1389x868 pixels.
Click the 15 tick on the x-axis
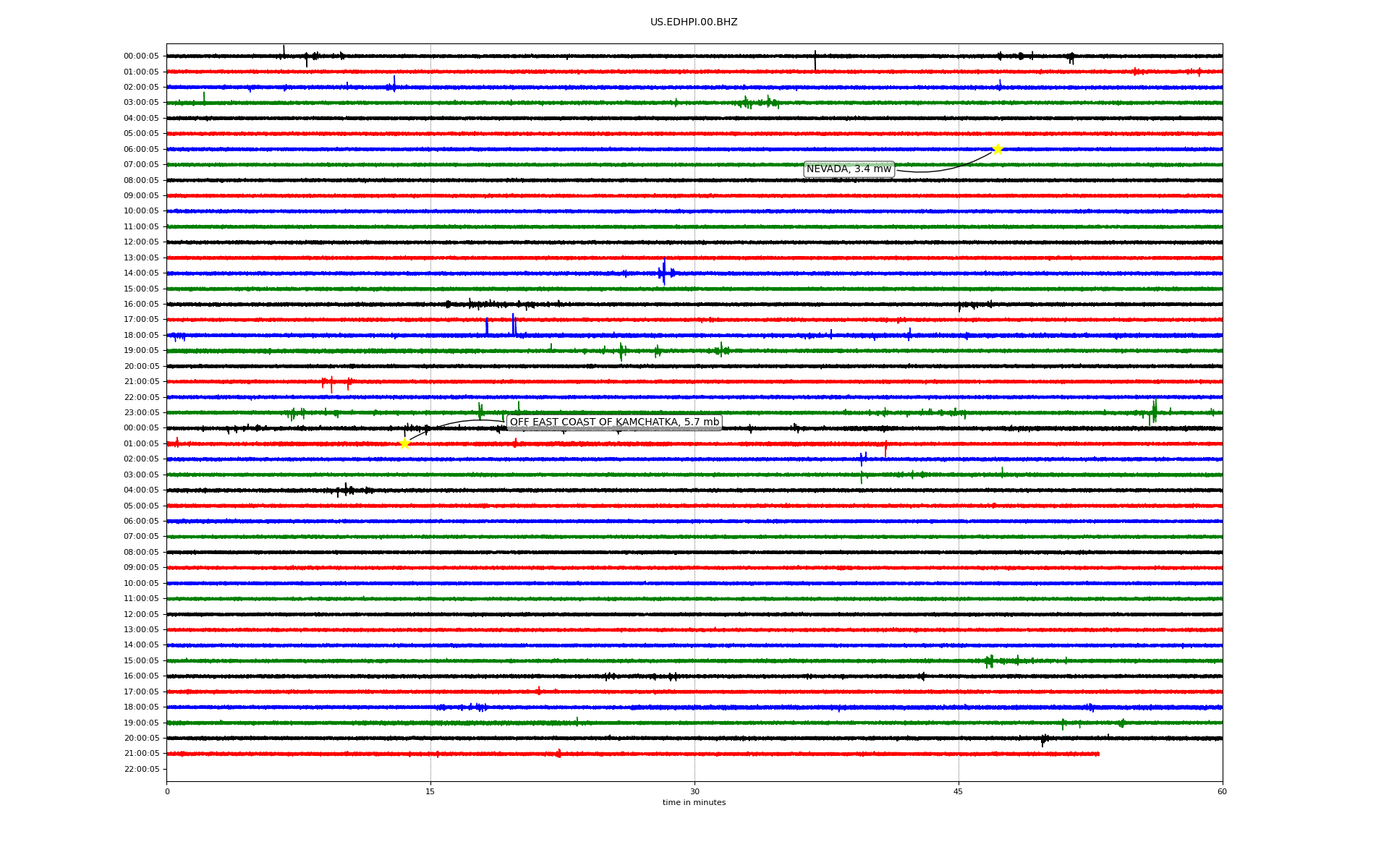(430, 791)
